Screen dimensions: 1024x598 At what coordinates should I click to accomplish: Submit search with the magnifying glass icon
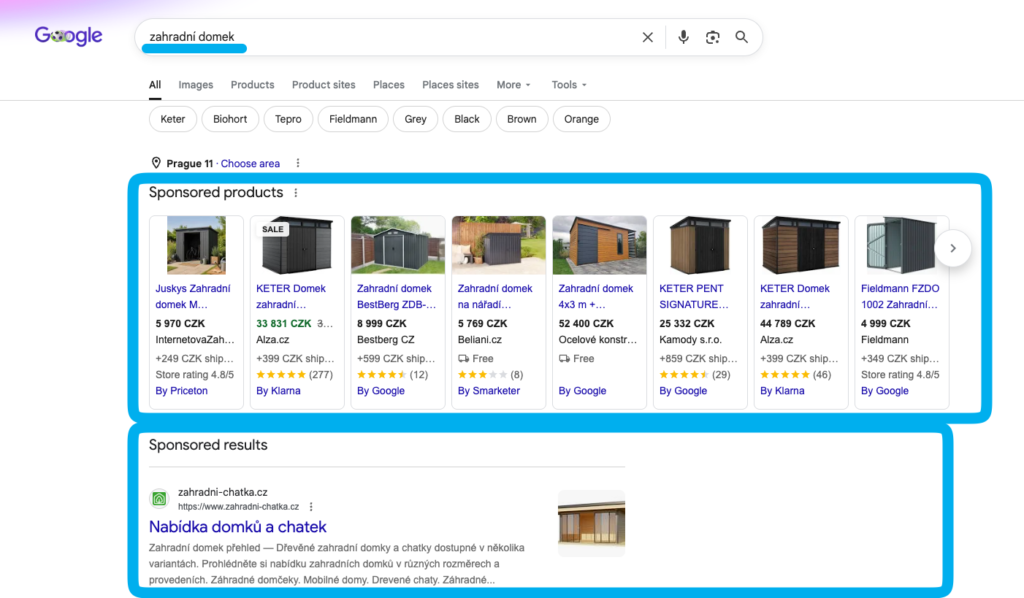coord(741,37)
